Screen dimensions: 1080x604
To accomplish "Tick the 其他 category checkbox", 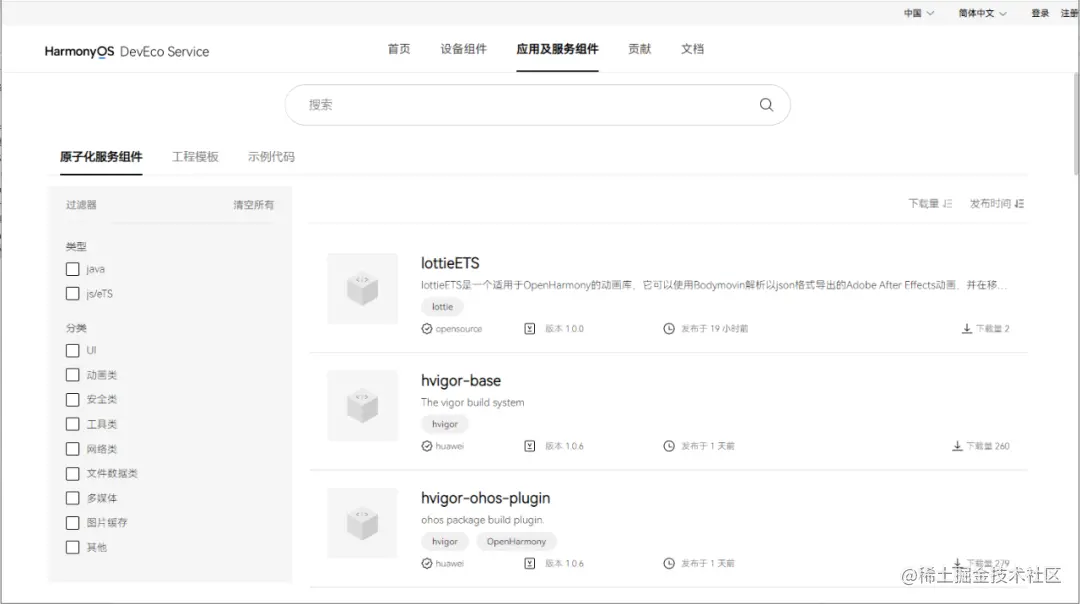I will (x=72, y=547).
